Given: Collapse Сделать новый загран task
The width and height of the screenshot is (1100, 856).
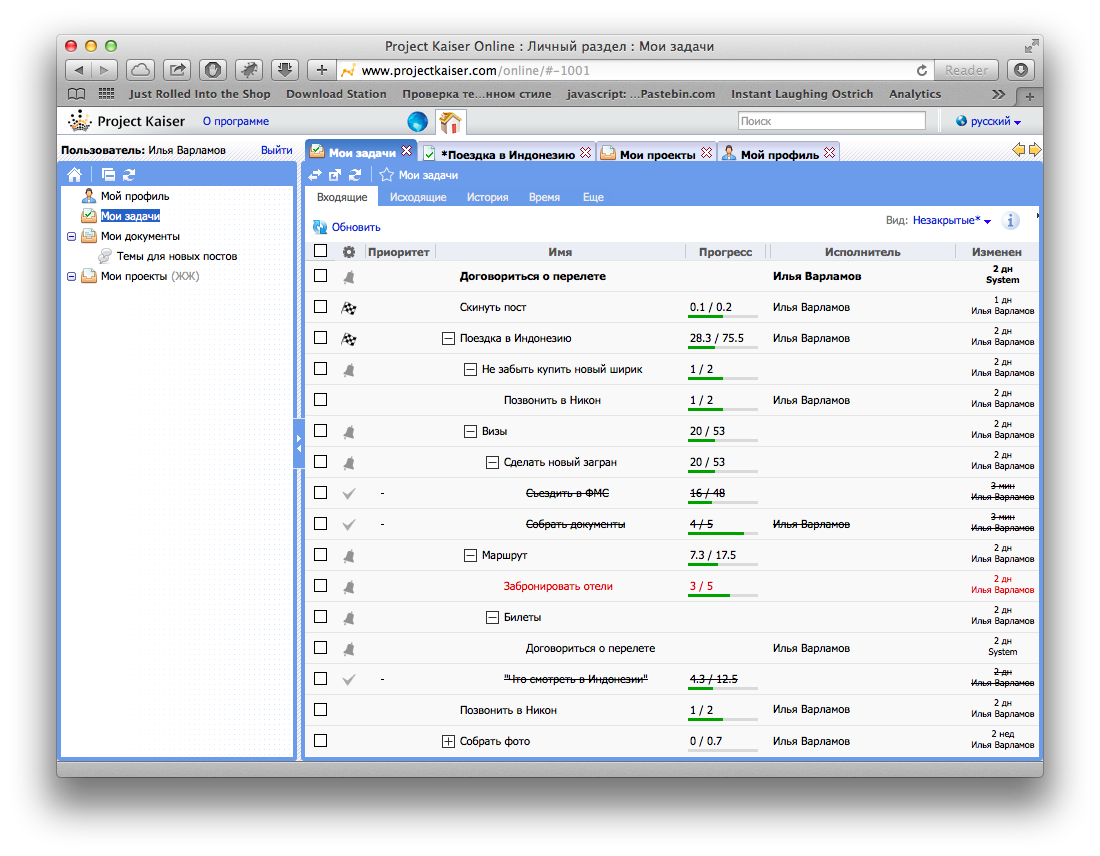Looking at the screenshot, I should 492,462.
